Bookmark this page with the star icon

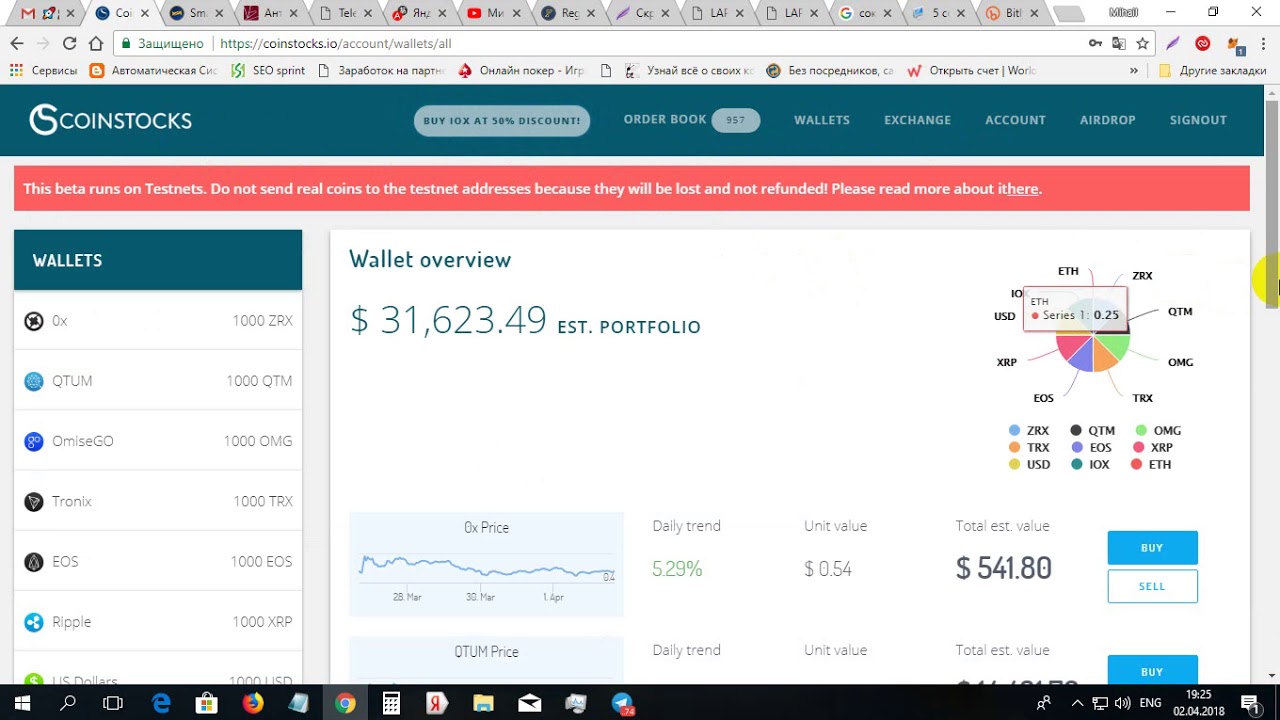click(x=1143, y=44)
